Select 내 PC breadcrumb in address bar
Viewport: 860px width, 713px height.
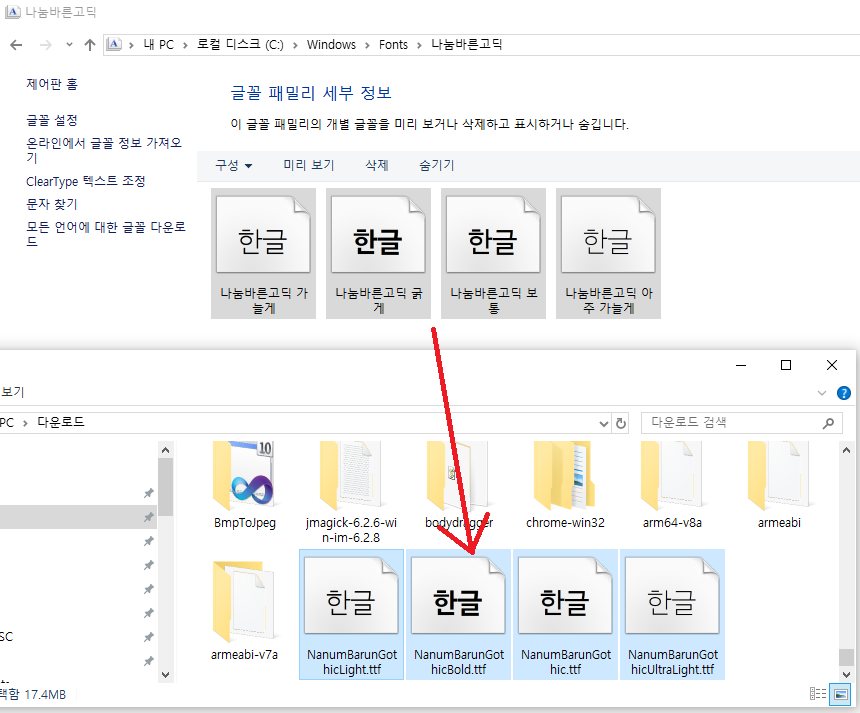pyautogui.click(x=159, y=44)
